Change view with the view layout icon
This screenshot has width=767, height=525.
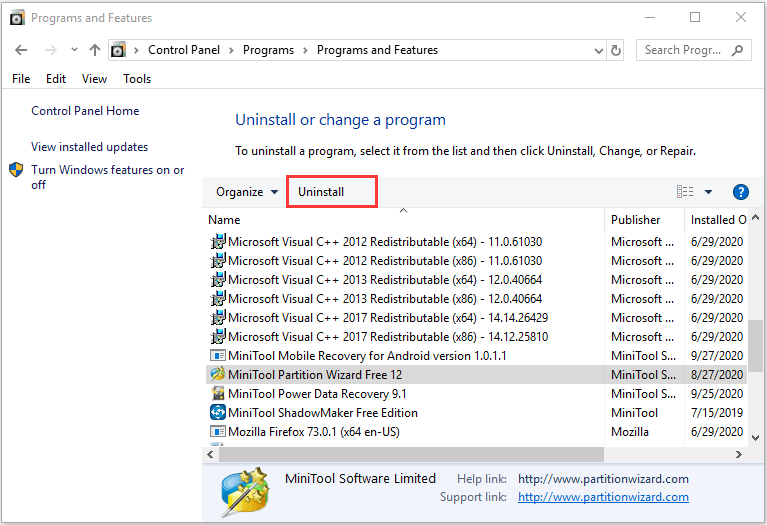point(685,191)
